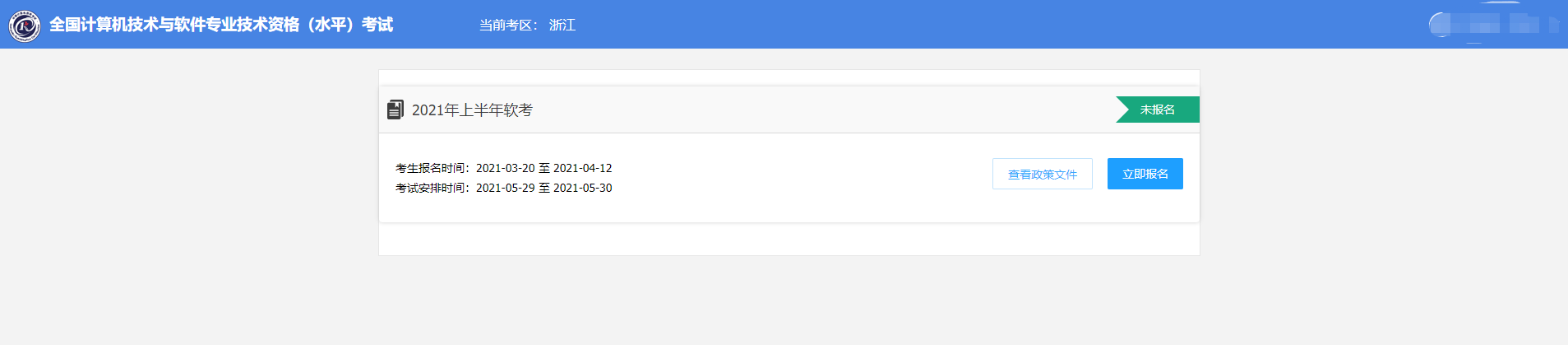Click the document icon beside 2021年上半年软考
The image size is (1568, 345).
(x=395, y=110)
